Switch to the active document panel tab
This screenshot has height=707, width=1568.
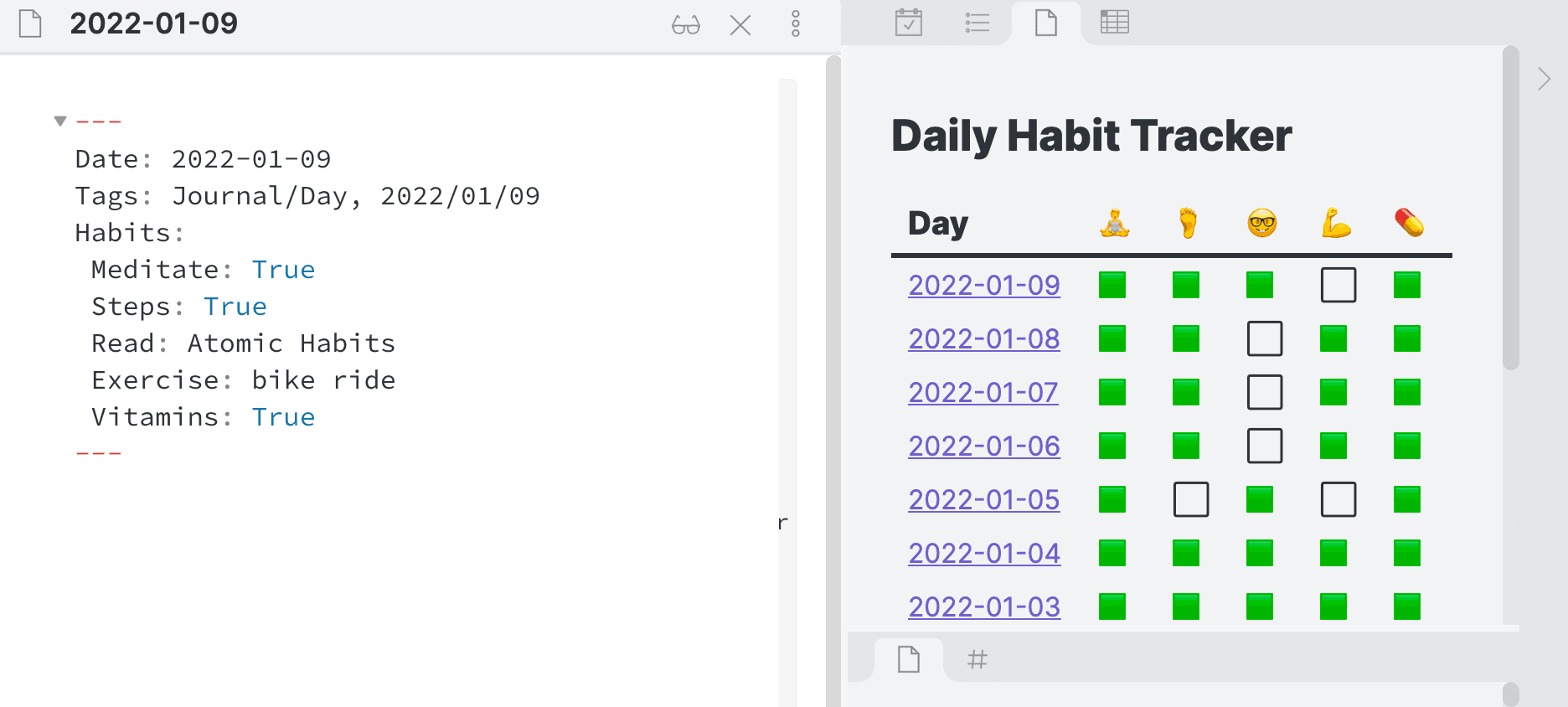pyautogui.click(x=1045, y=23)
